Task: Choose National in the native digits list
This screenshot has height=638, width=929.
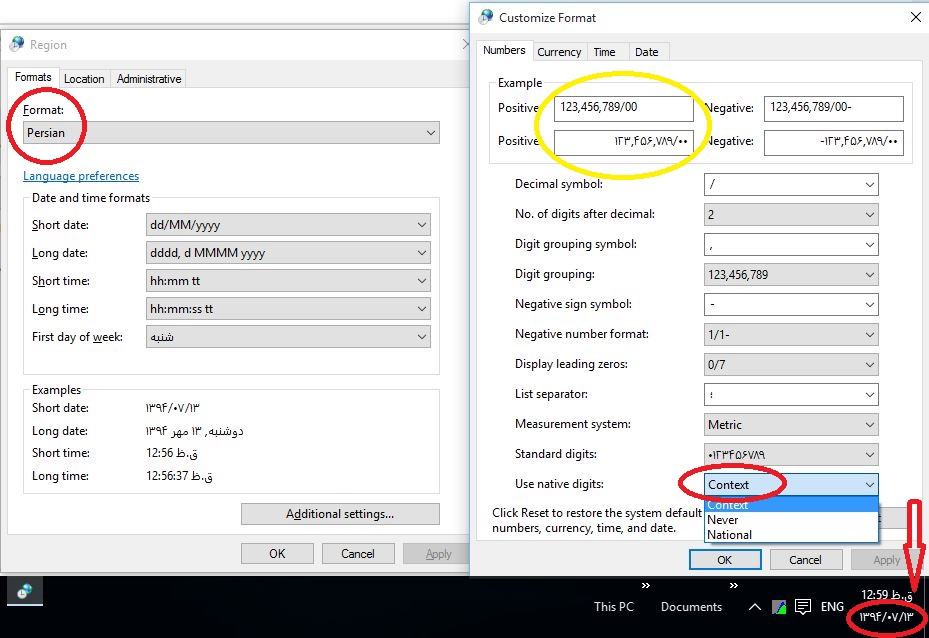Action: [792, 535]
